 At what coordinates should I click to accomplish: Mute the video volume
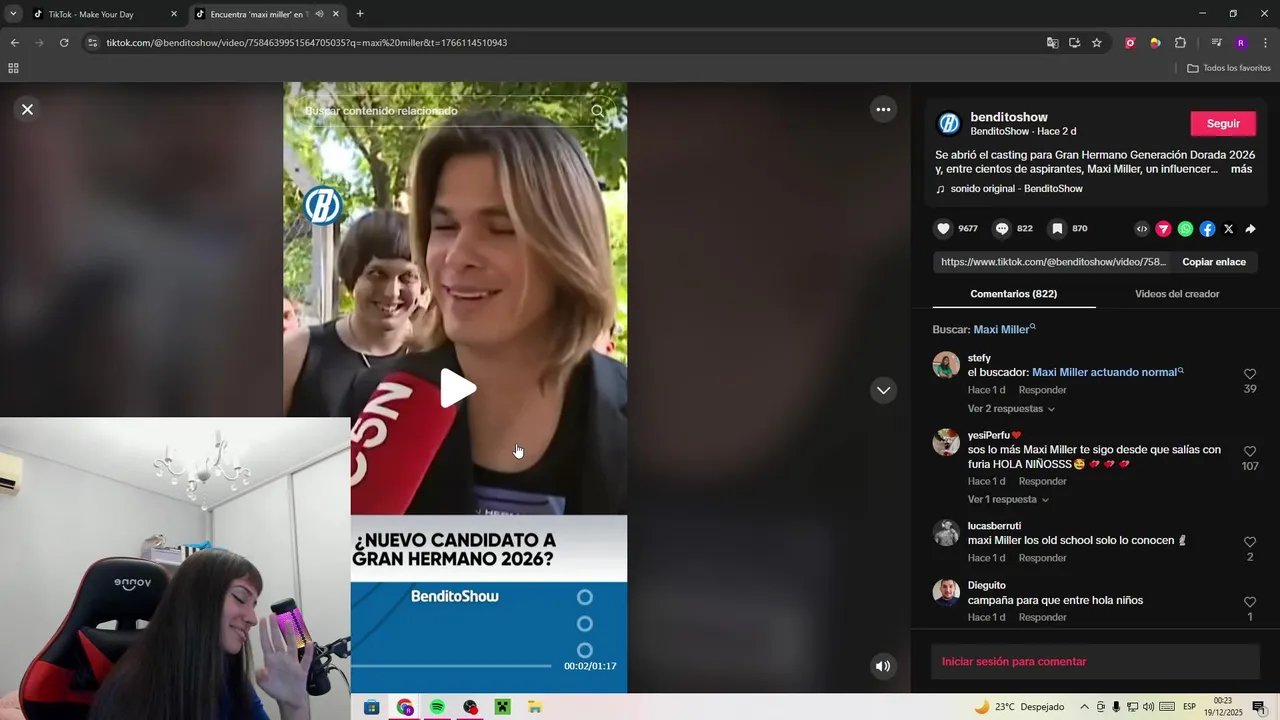(883, 666)
